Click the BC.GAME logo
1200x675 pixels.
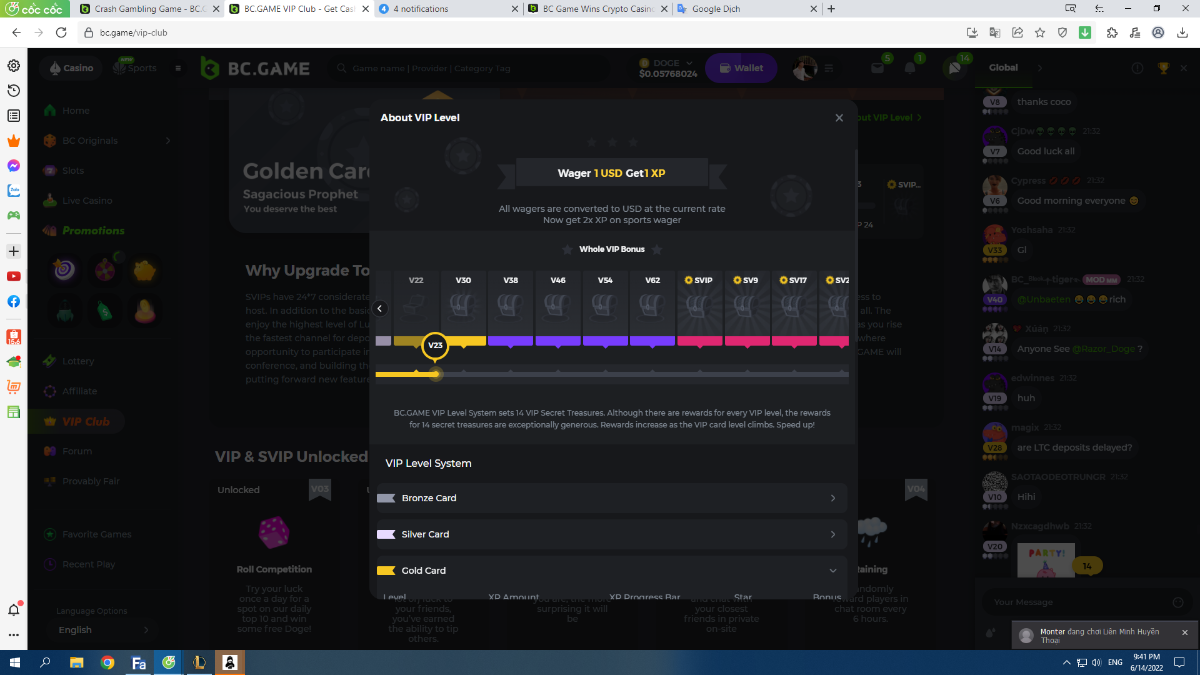pos(256,69)
